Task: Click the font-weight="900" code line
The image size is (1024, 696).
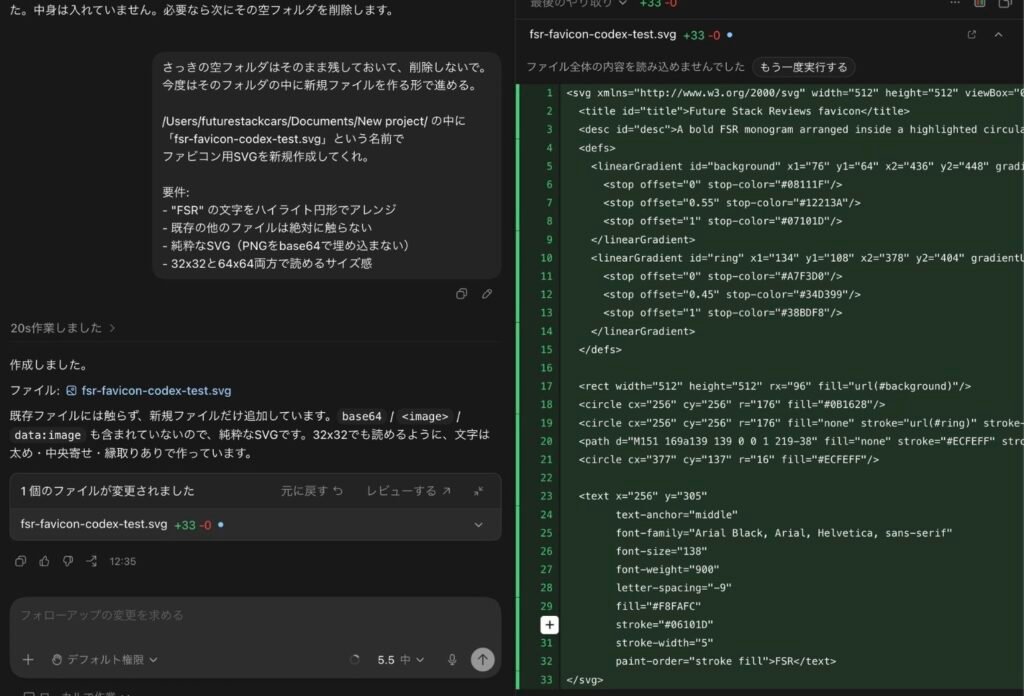Action: tap(667, 569)
